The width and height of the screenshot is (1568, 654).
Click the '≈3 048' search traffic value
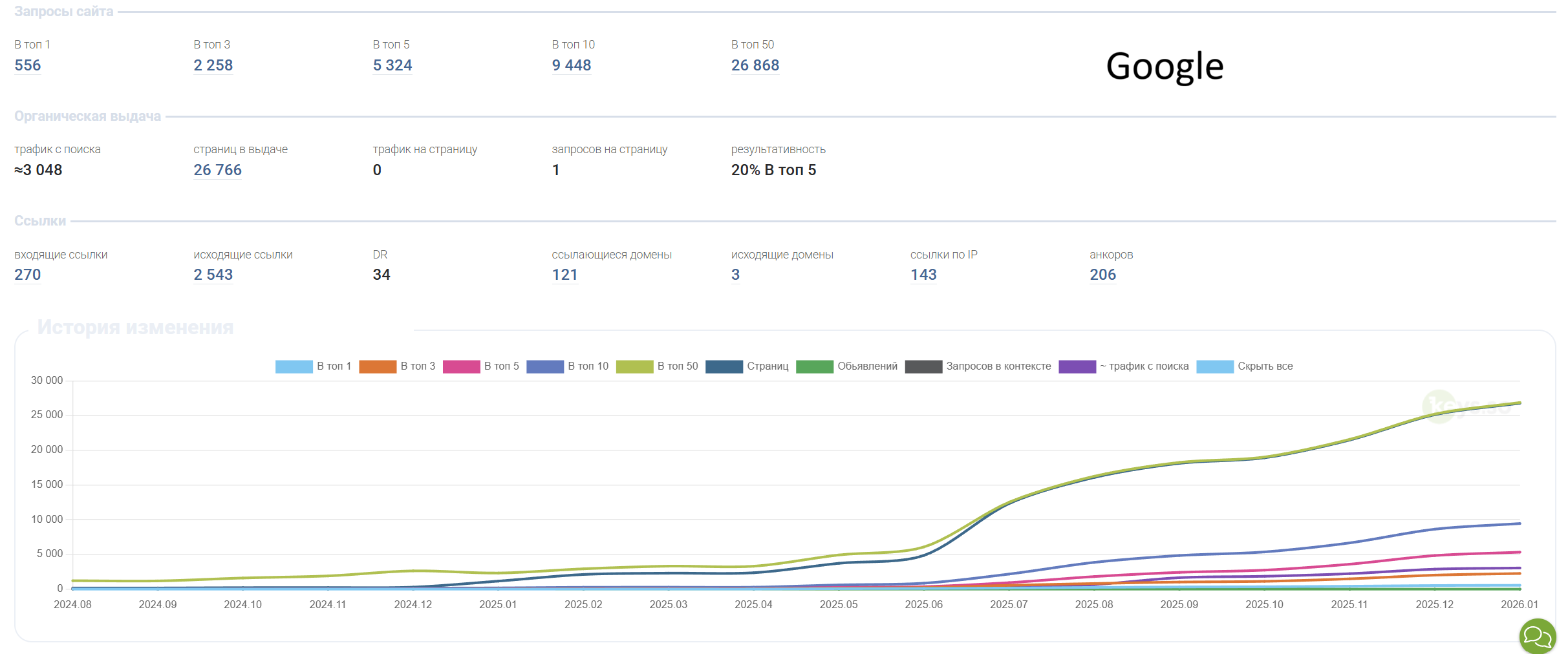click(x=38, y=170)
